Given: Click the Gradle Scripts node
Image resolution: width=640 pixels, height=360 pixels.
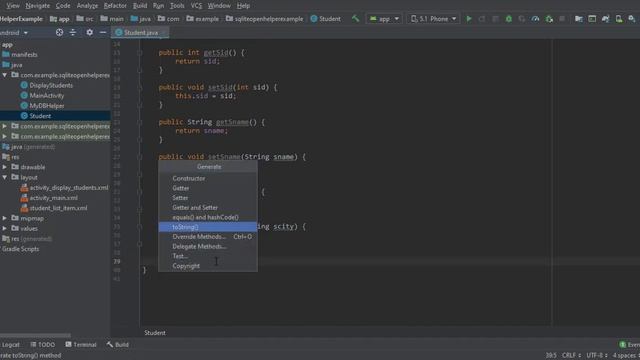Looking at the screenshot, I should (x=20, y=249).
